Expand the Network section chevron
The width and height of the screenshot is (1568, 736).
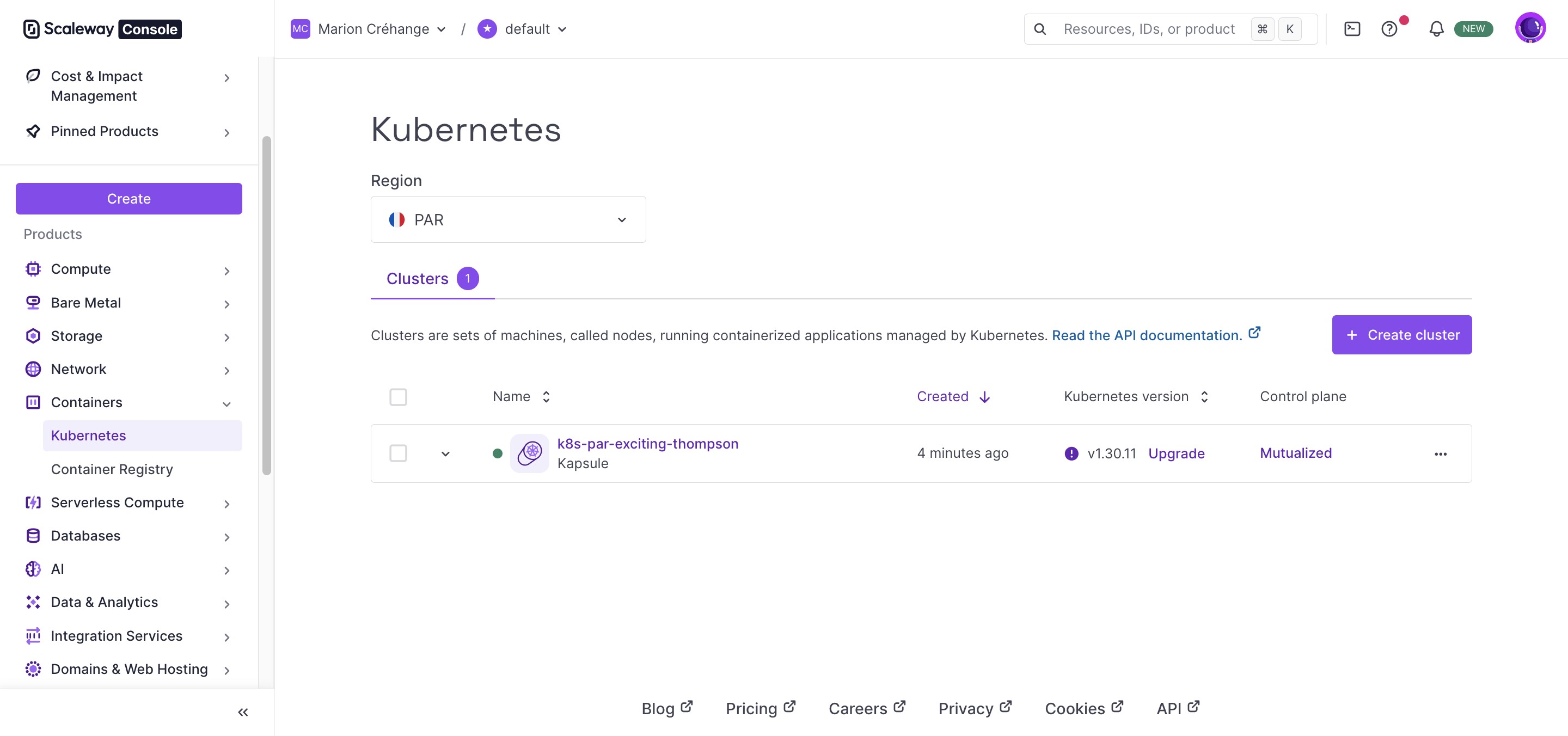point(226,371)
